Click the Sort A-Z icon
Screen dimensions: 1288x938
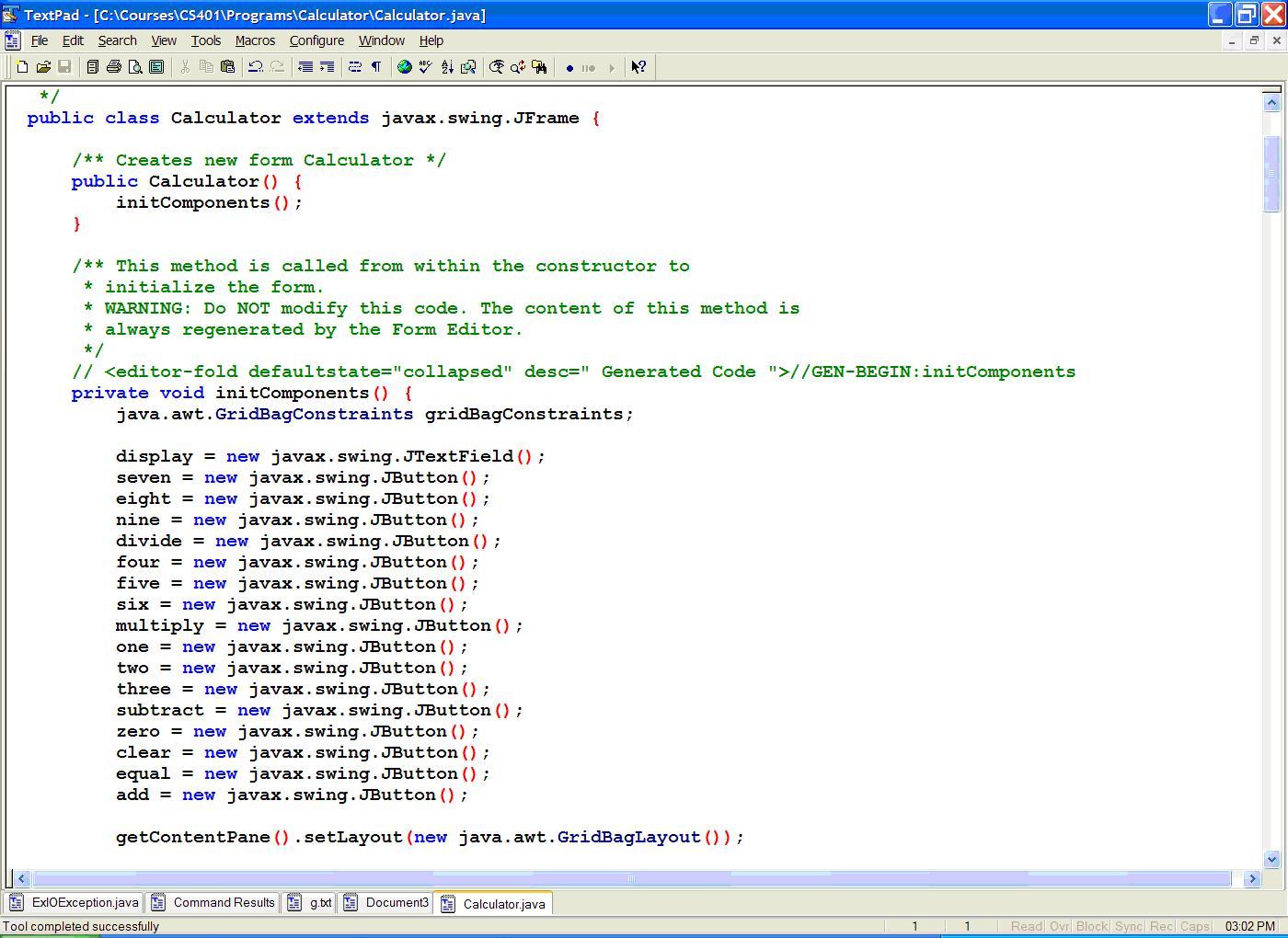[x=447, y=67]
